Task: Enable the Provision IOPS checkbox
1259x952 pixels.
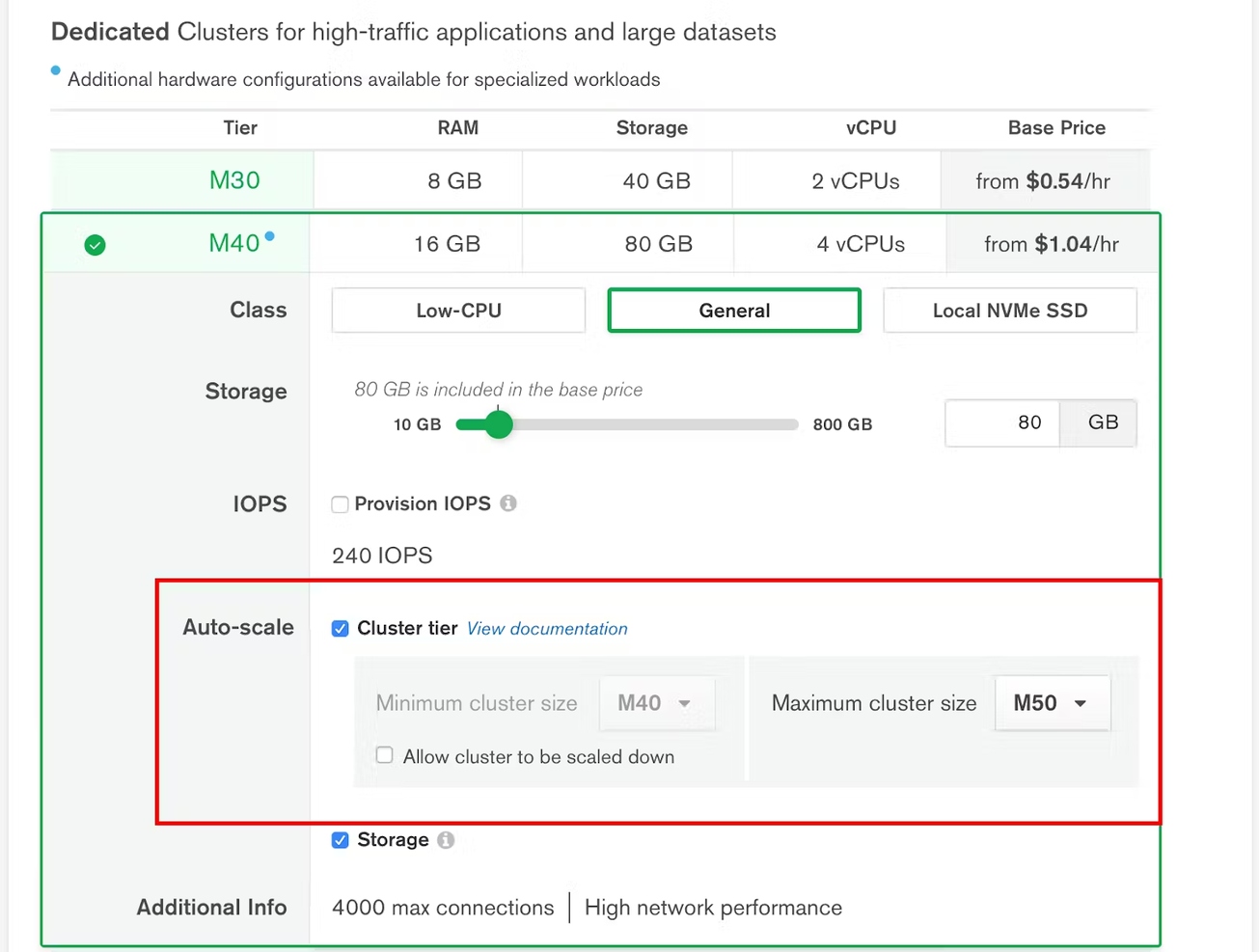Action: [340, 503]
